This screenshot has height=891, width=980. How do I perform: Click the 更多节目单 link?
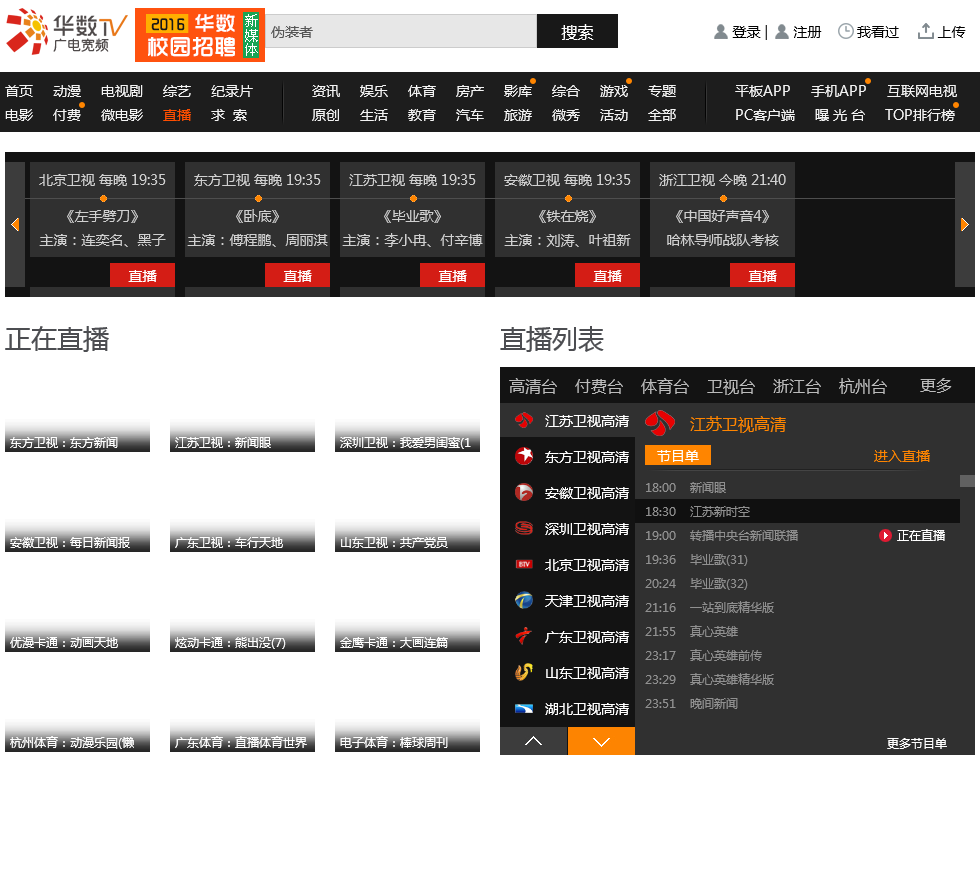coord(917,744)
